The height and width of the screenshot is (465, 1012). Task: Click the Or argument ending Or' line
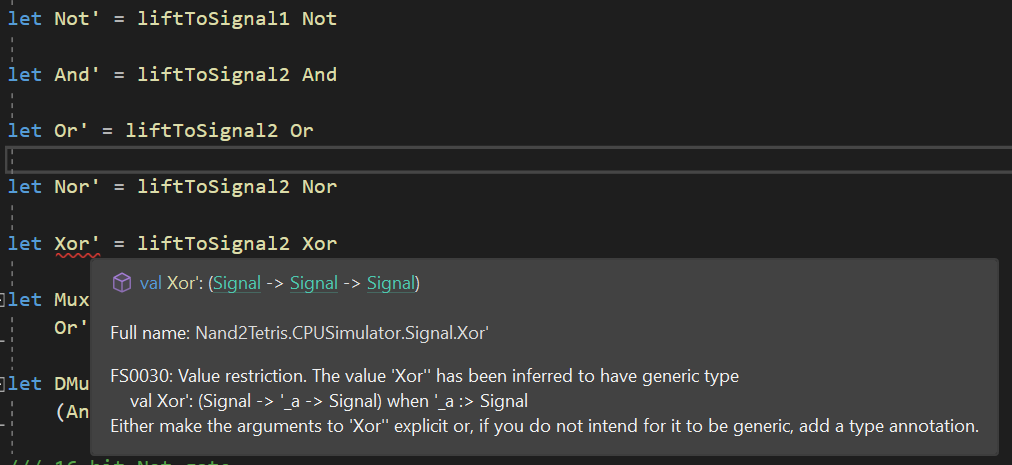click(301, 131)
